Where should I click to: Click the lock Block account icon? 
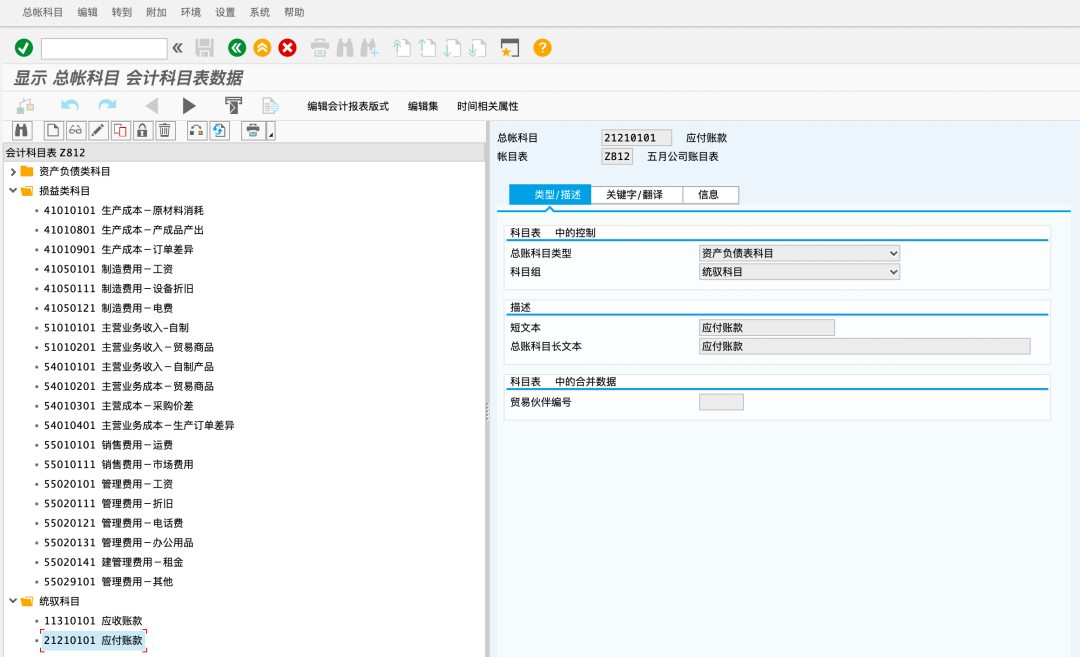pyautogui.click(x=141, y=130)
